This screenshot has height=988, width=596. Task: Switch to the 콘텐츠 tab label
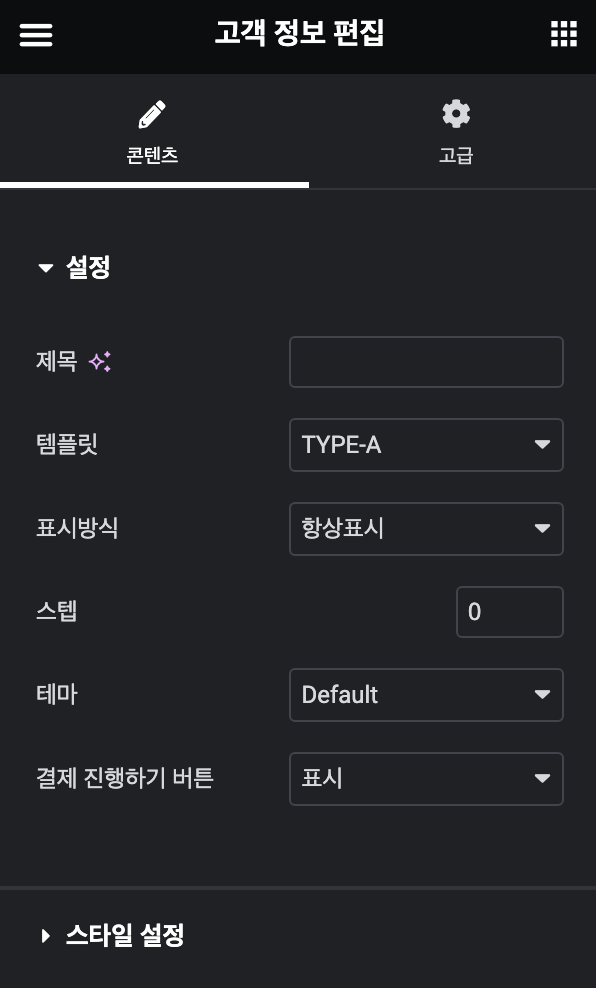[152, 155]
